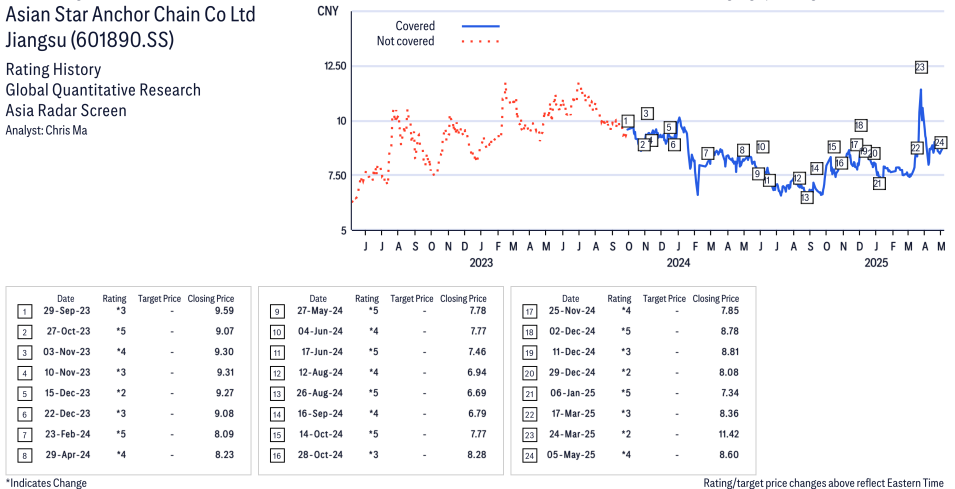This screenshot has width=955, height=489.
Task: Click the 'Jiangsu (601890.SS)' ticker text
Action: coord(90,40)
